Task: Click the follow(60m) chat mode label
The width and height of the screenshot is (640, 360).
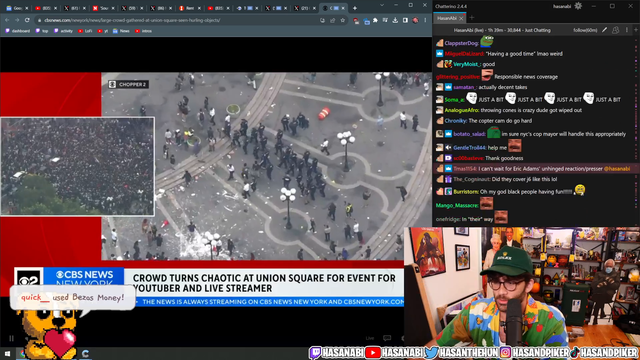Action: [x=585, y=30]
